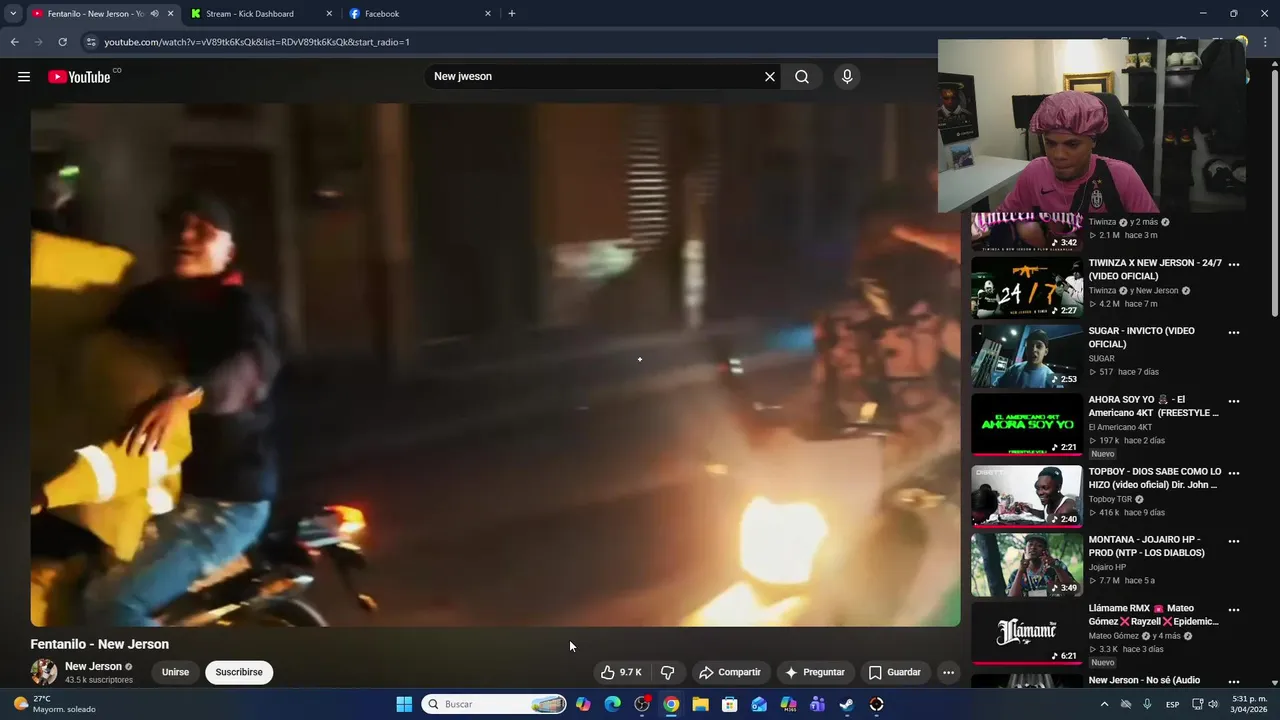
Task: Reload the page in Chrome
Action: [62, 42]
